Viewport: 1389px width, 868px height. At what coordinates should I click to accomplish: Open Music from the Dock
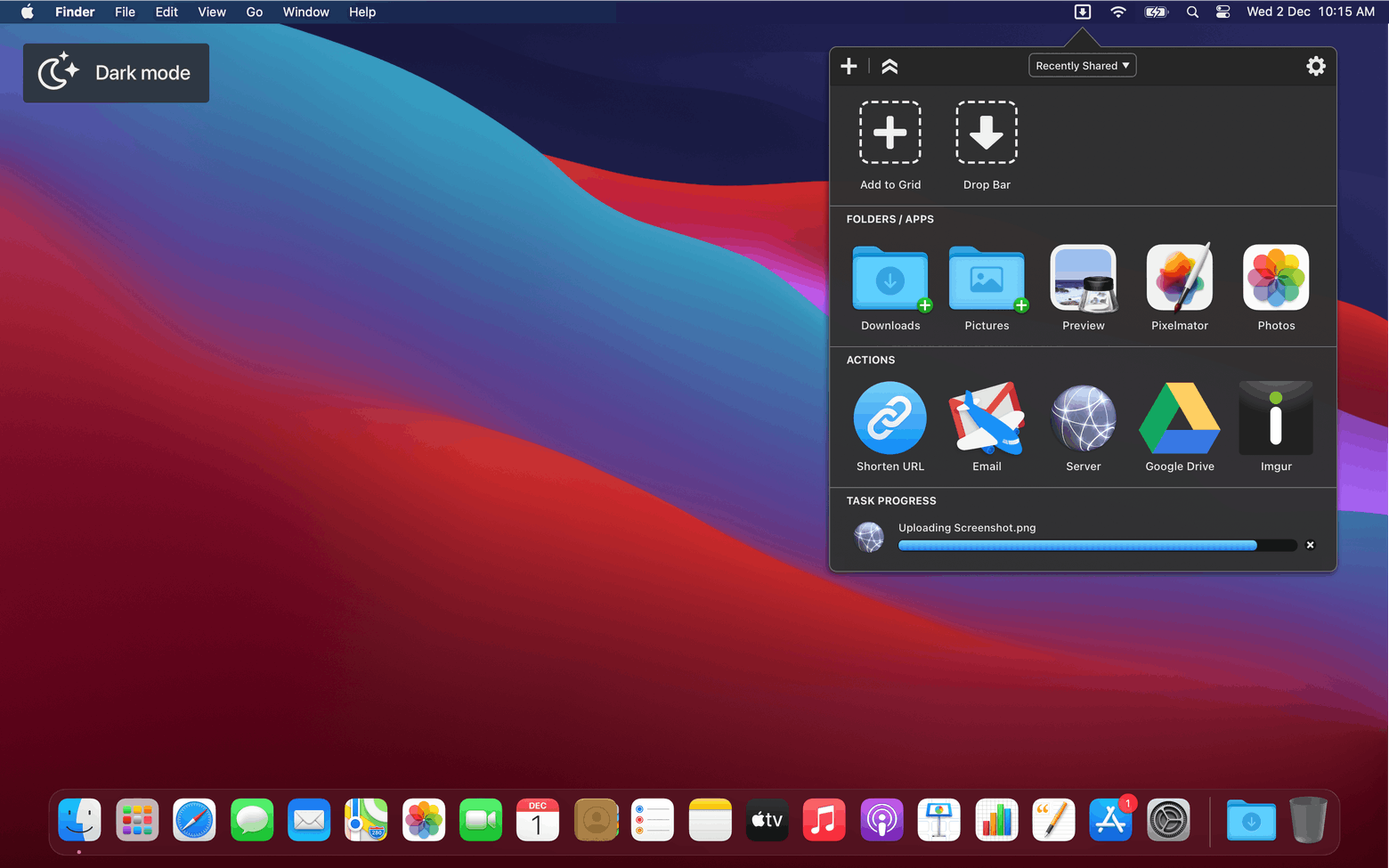click(824, 820)
